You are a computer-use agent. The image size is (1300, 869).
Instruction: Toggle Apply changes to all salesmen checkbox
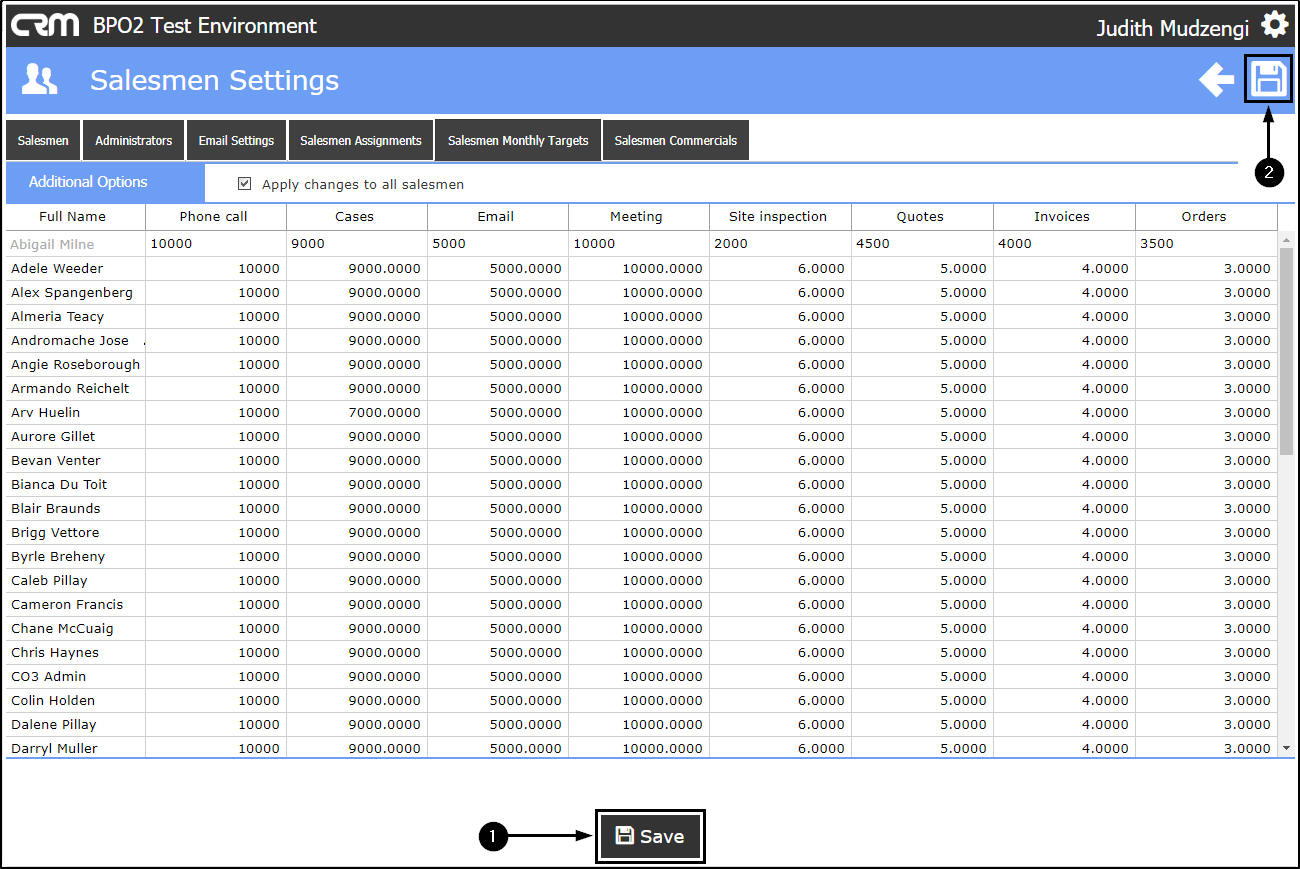244,184
